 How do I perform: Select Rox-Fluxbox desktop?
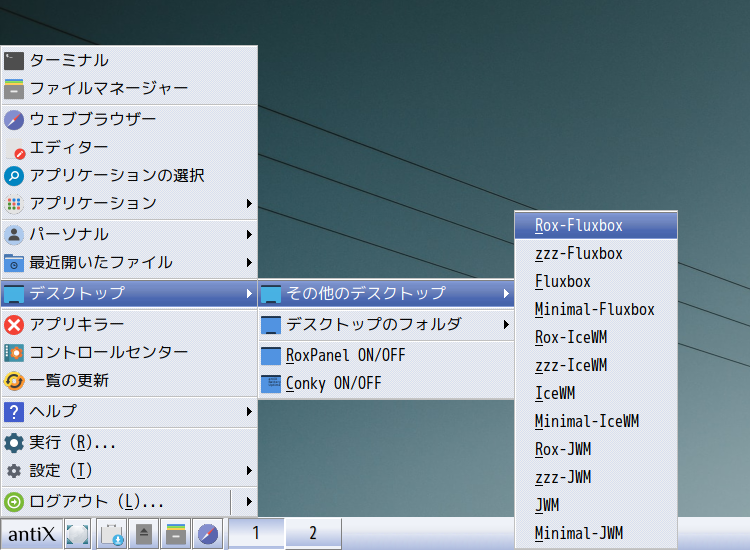pos(596,225)
